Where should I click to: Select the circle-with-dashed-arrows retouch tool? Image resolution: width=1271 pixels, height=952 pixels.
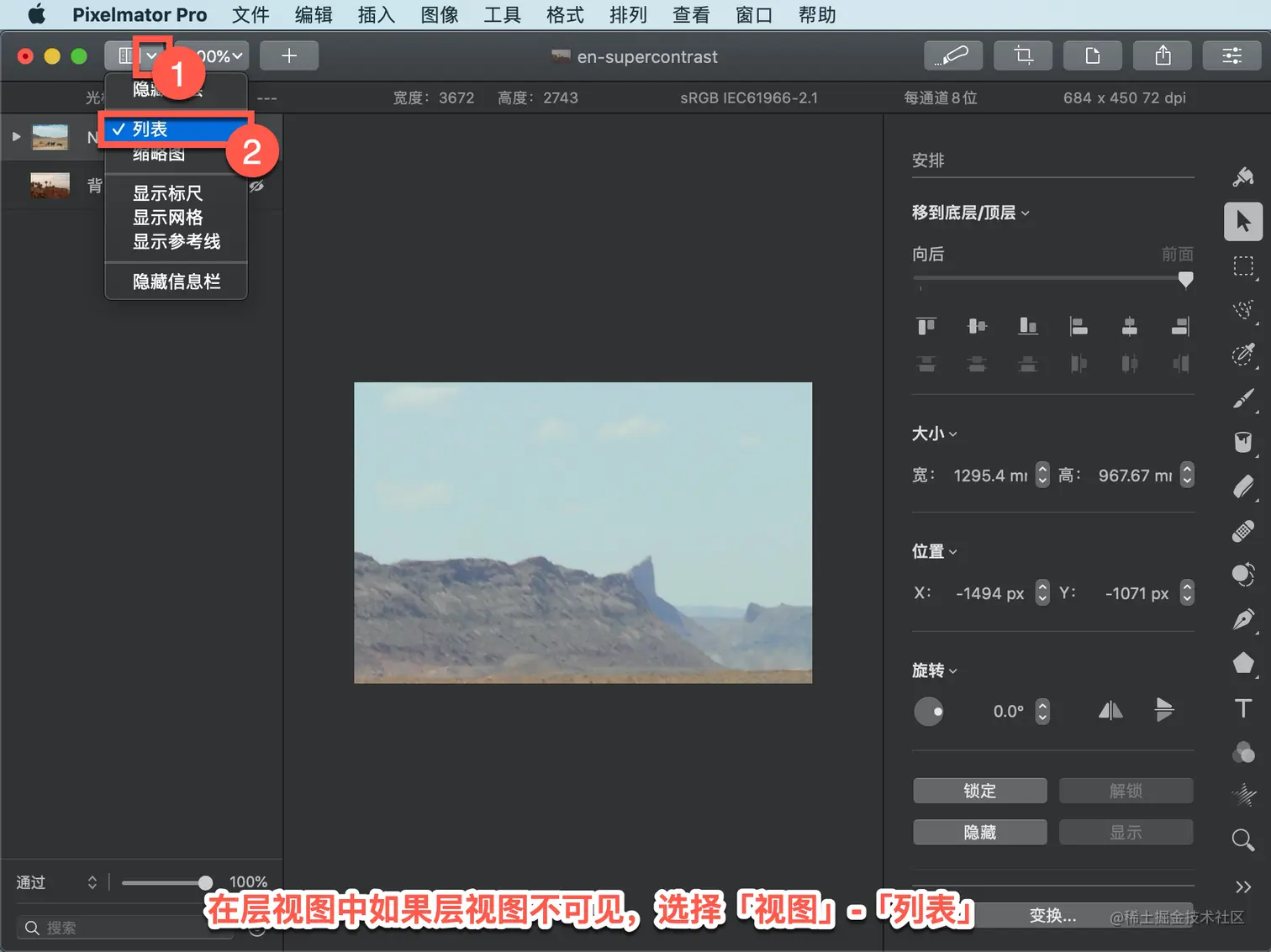click(1243, 575)
